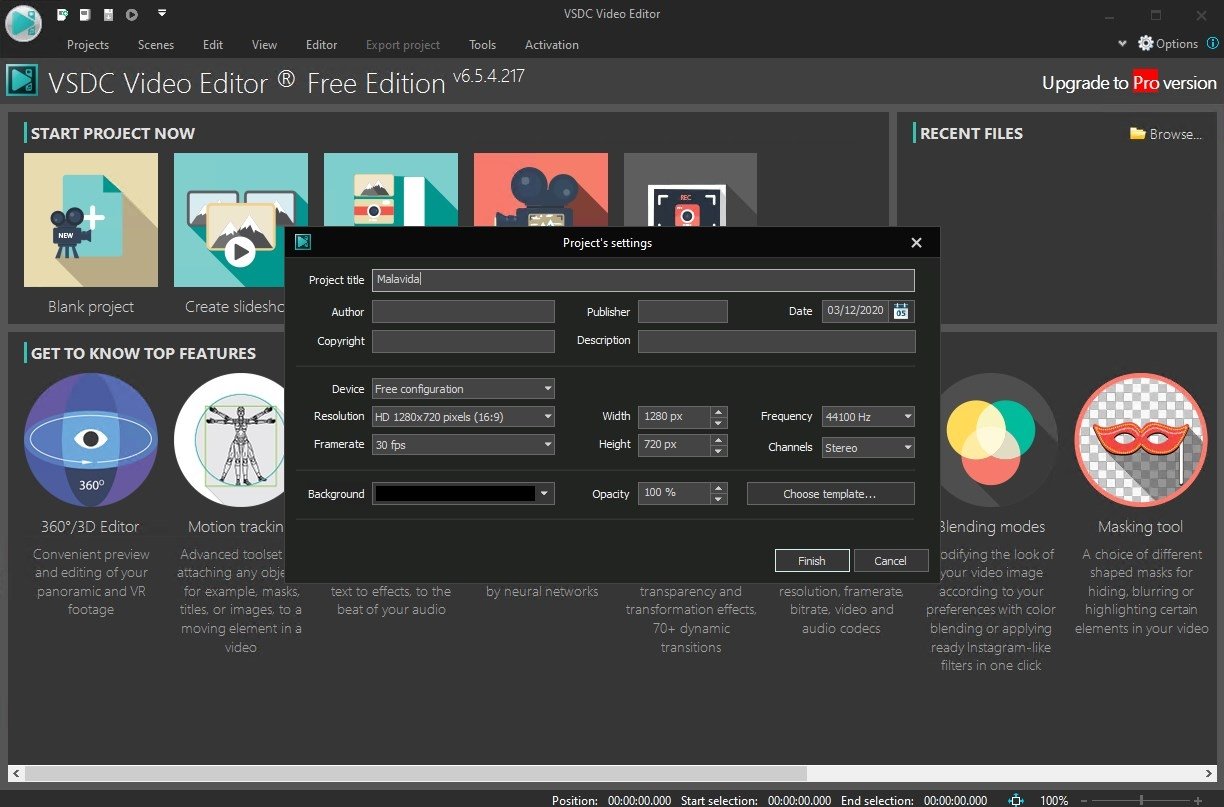Click Upgrade to Pro version link
Screen dimensions: 1224x807
[1129, 83]
